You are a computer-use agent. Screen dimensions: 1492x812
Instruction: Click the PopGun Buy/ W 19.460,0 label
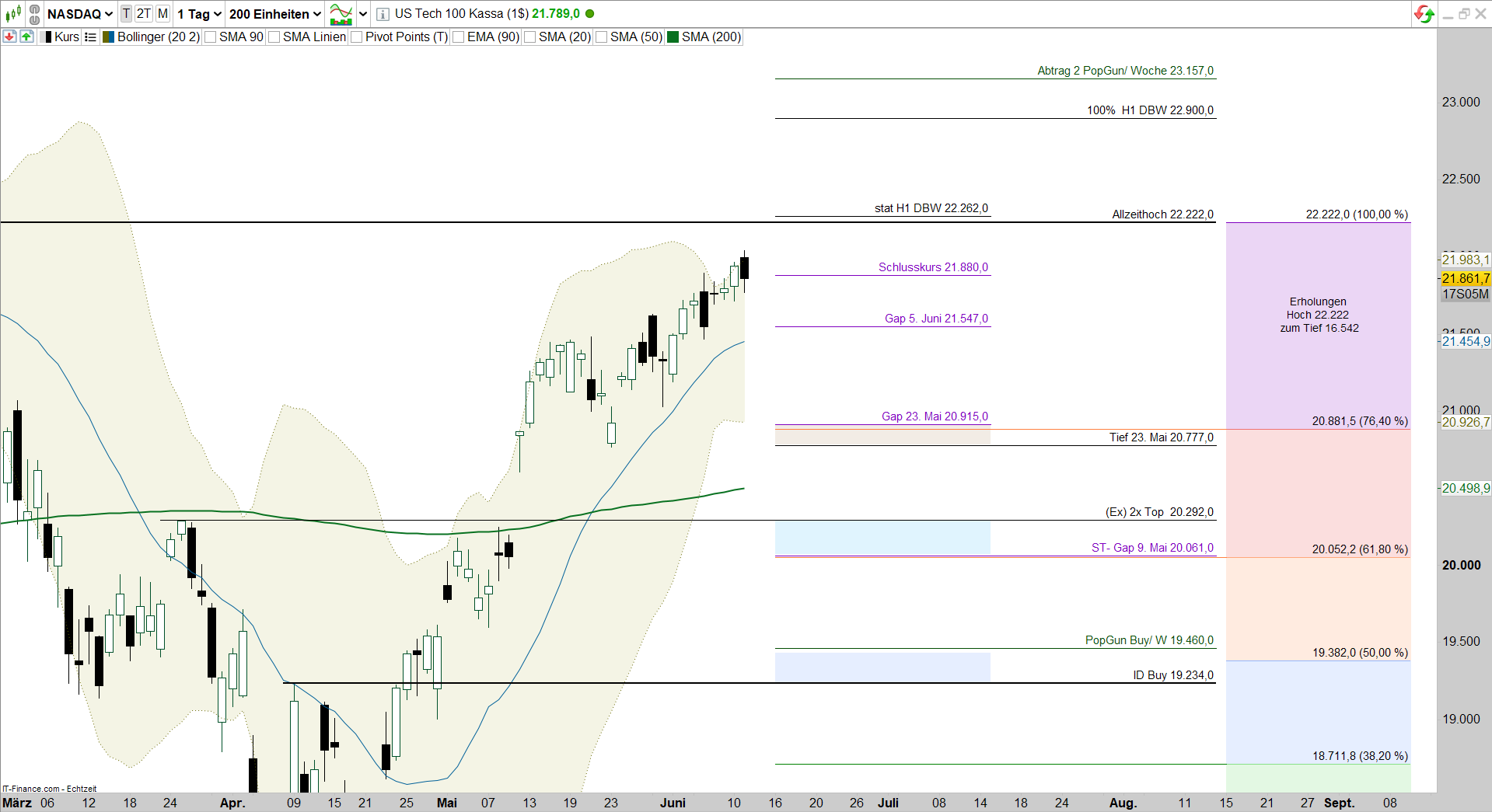(1149, 640)
